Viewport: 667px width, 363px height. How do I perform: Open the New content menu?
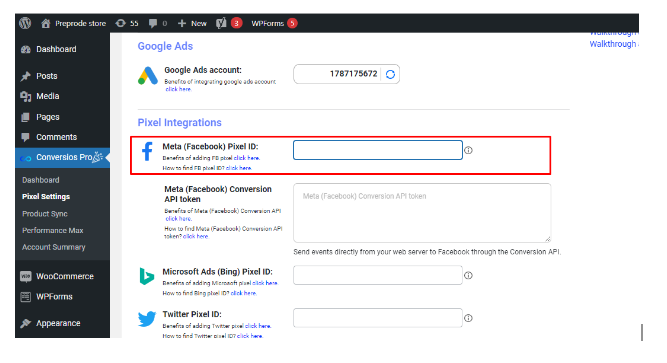(192, 23)
